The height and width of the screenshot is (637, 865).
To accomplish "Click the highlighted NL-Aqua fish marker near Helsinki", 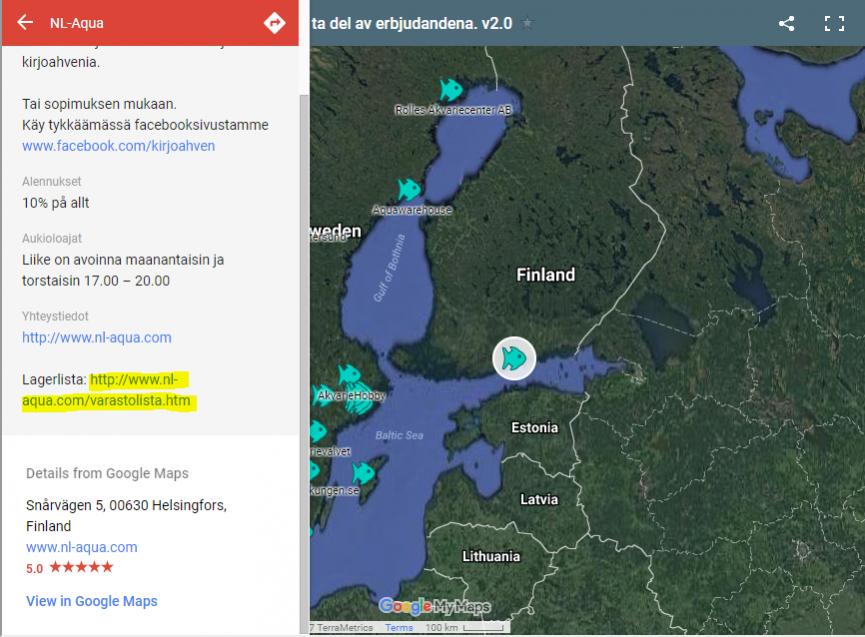I will pos(514,358).
